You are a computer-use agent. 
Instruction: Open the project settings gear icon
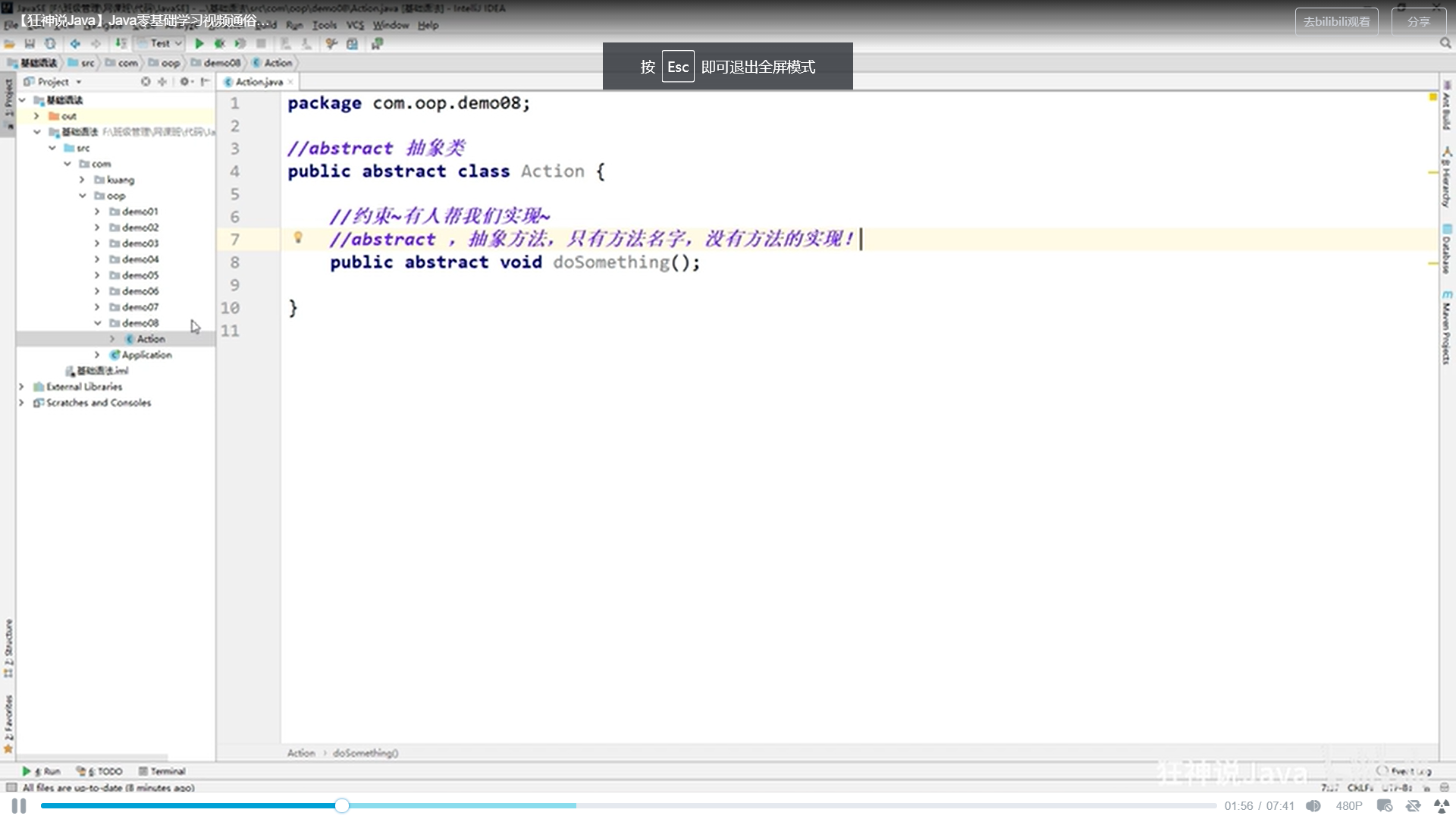coord(184,82)
